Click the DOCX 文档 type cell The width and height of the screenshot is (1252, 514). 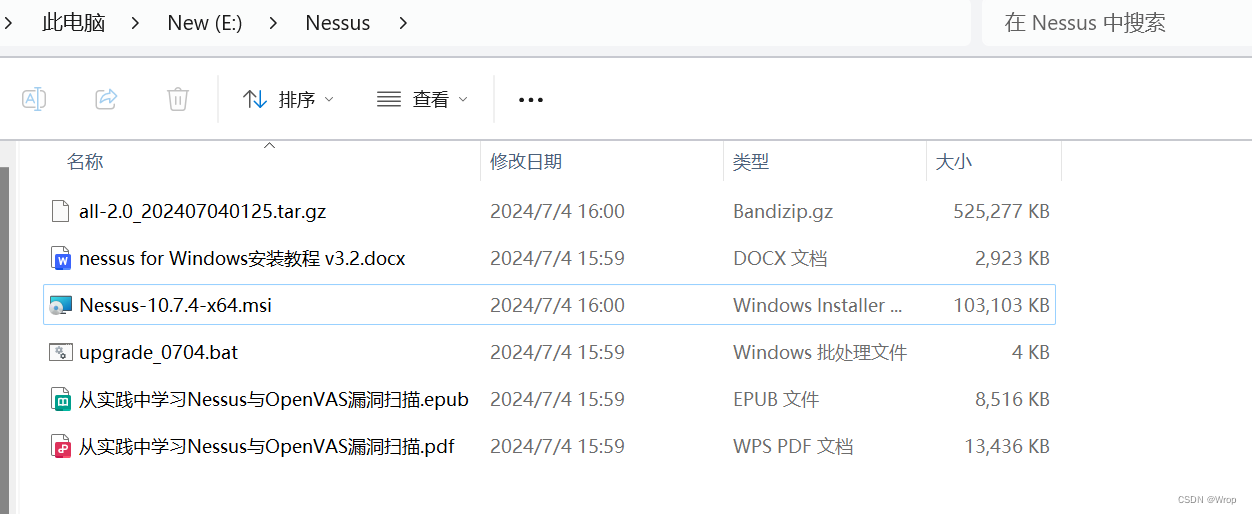point(780,258)
